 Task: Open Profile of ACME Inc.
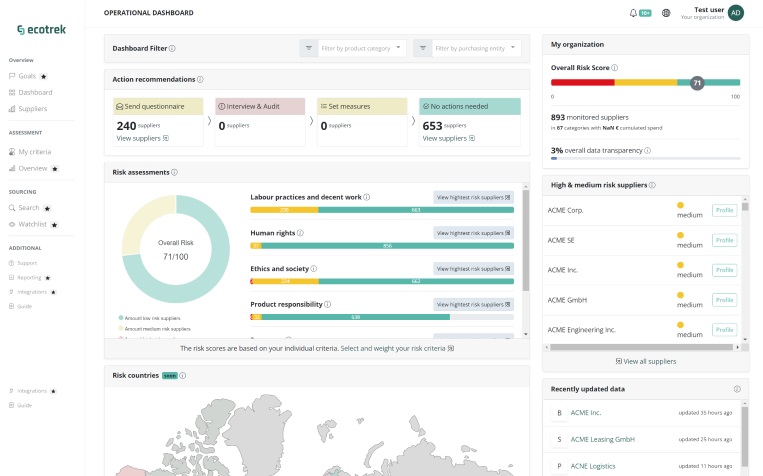click(x=724, y=270)
